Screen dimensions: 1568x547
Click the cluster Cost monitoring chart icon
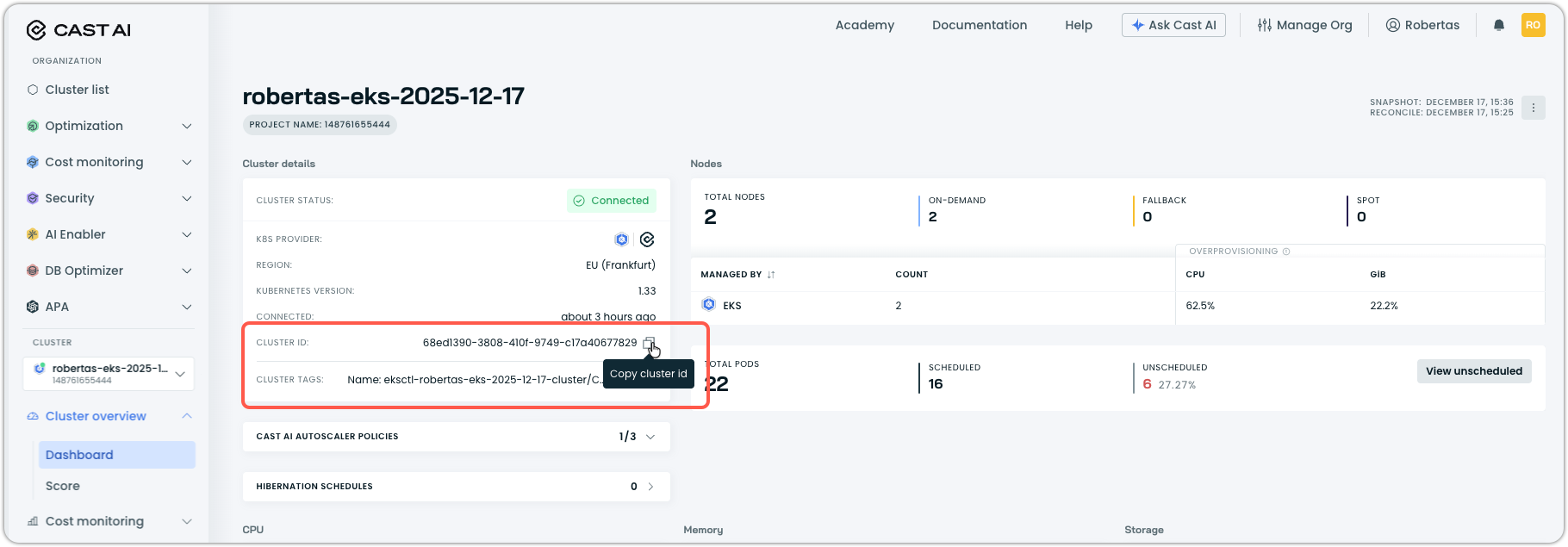pyautogui.click(x=33, y=521)
